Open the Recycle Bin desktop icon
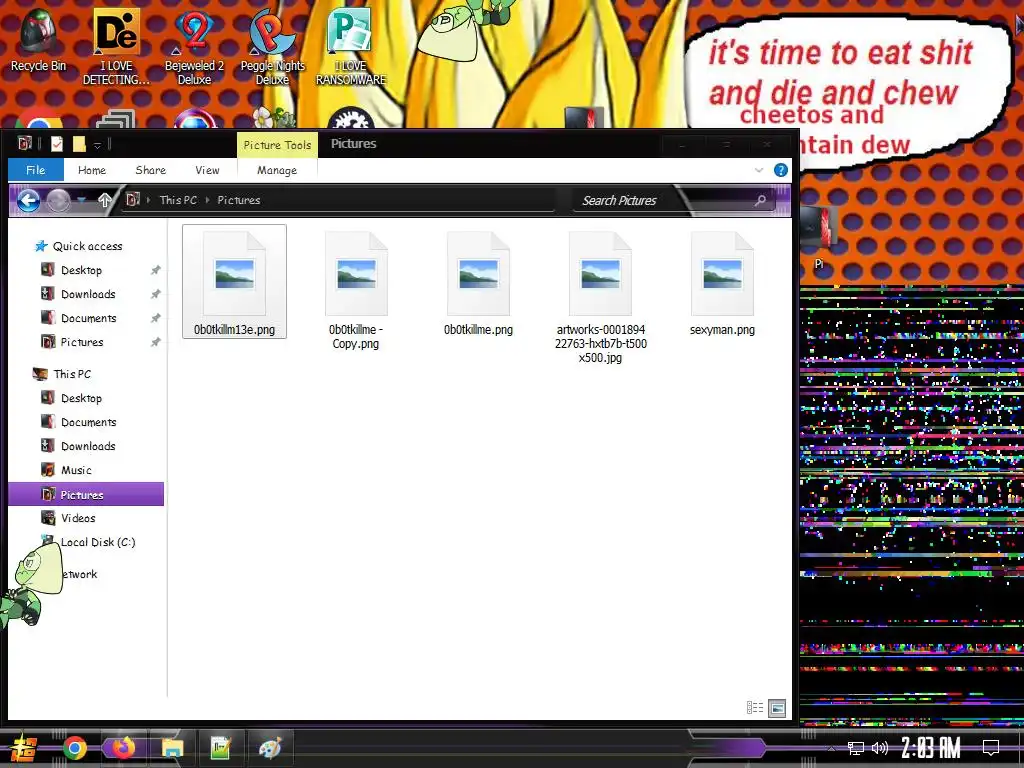Viewport: 1024px width, 768px height. (38, 40)
